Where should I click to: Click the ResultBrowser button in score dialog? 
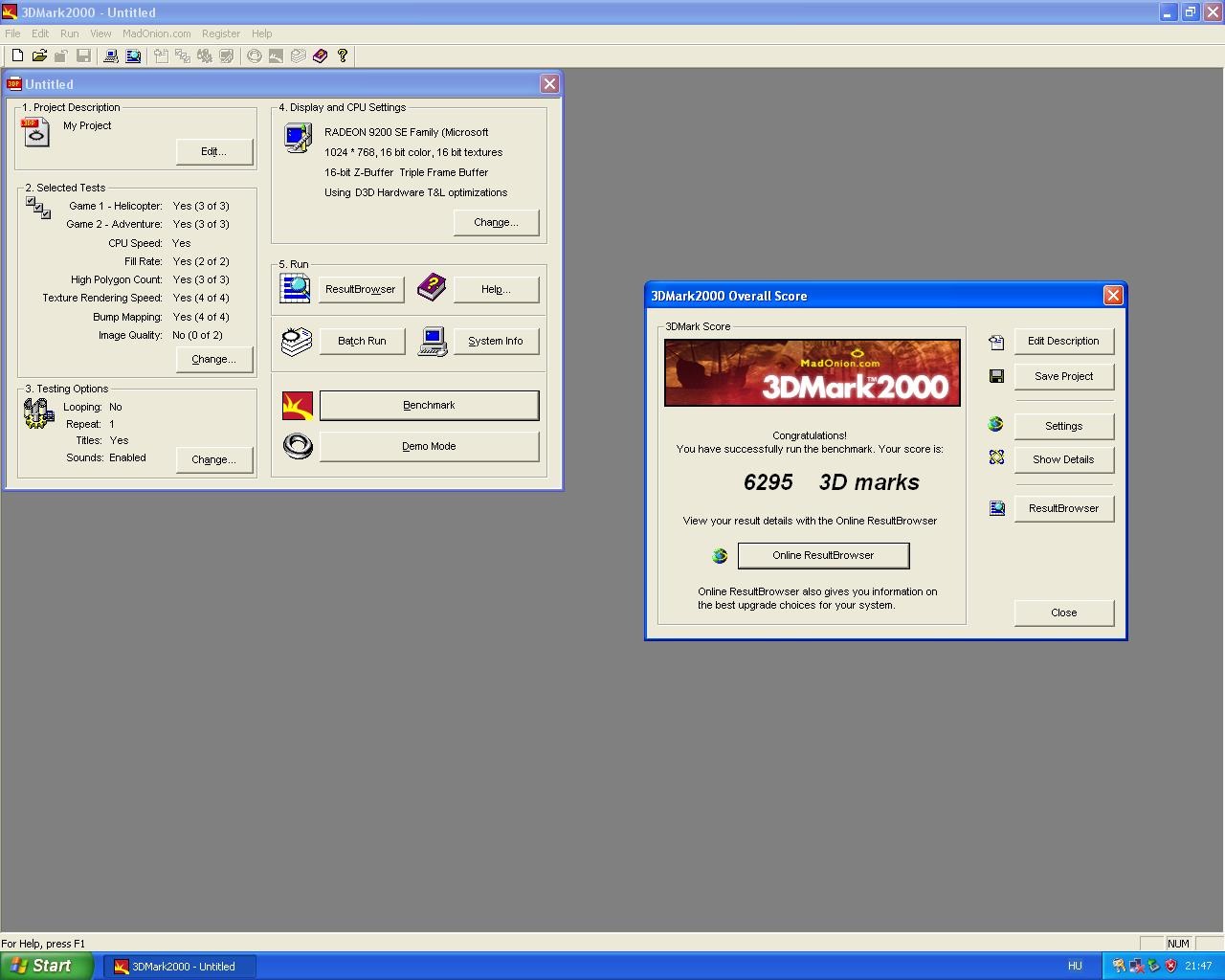pyautogui.click(x=1063, y=508)
